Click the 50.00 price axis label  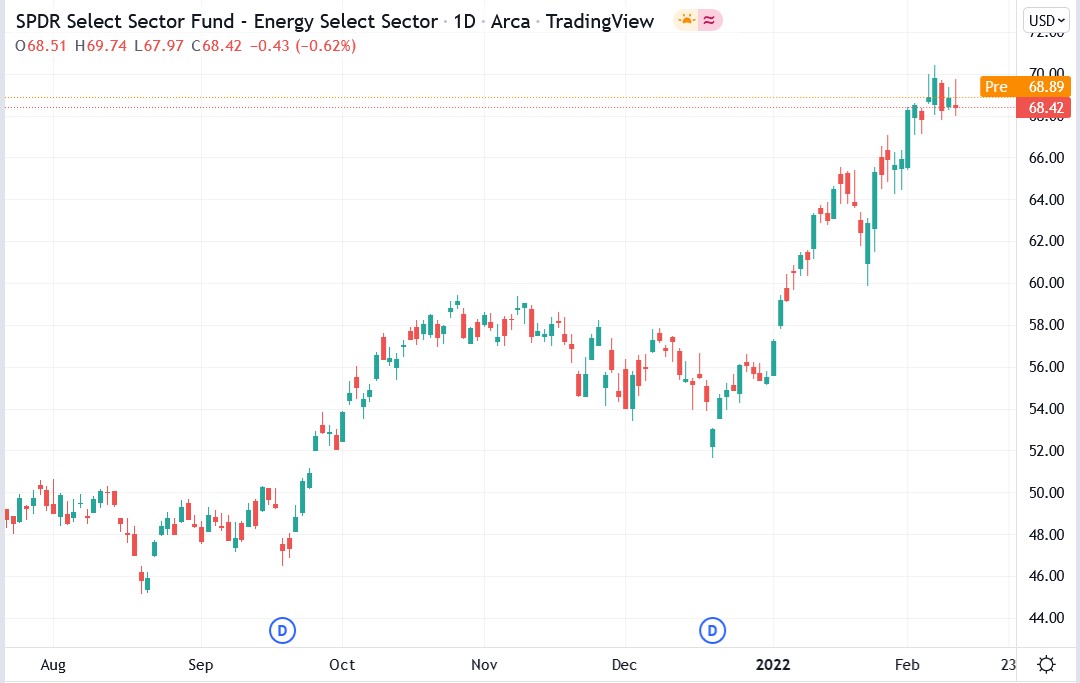click(1046, 493)
